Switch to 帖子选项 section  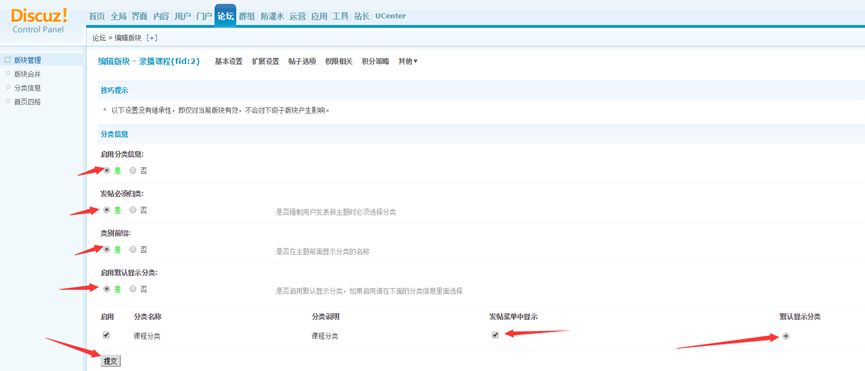coord(302,61)
